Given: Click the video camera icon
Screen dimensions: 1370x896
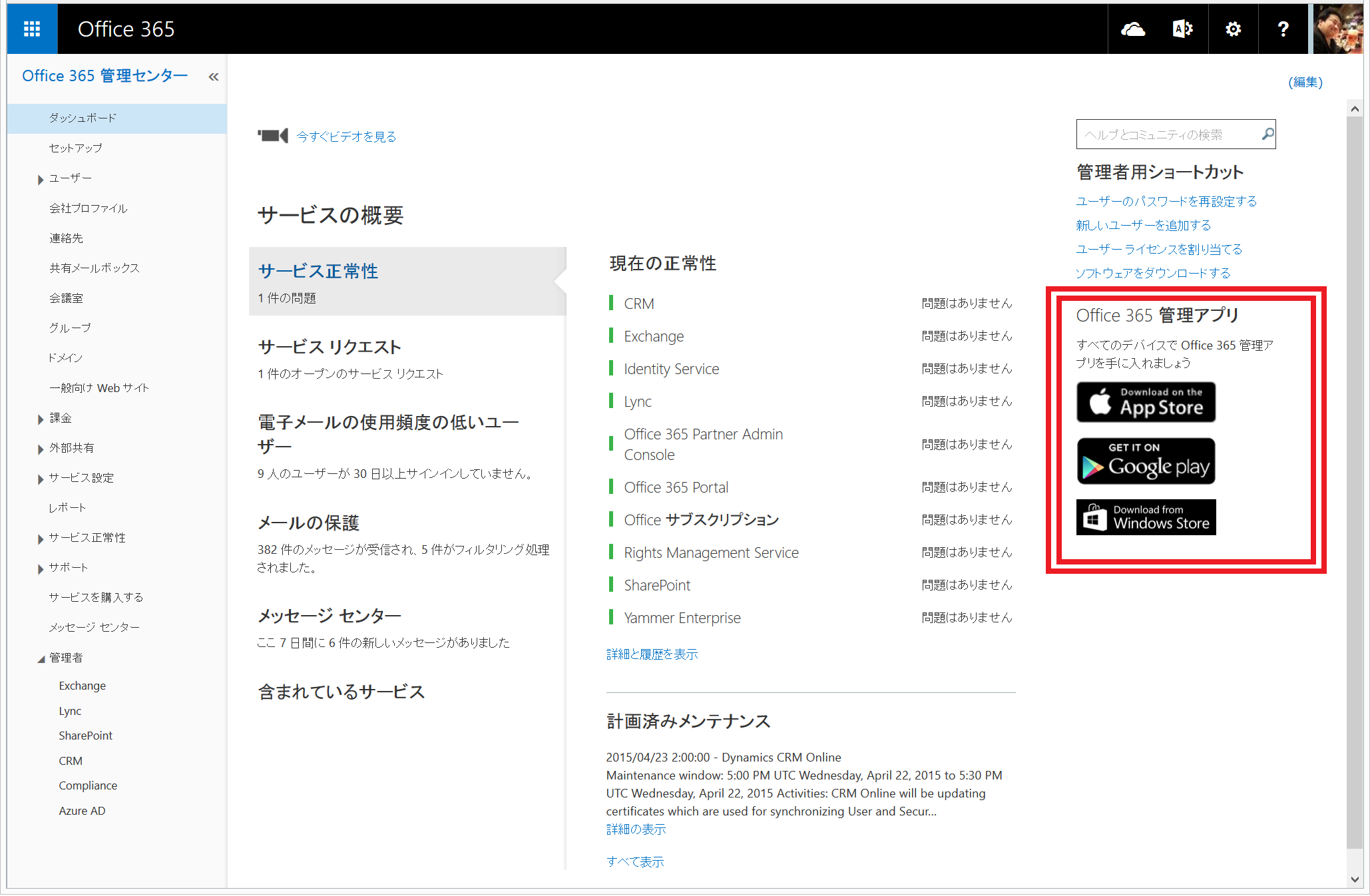Looking at the screenshot, I should [x=273, y=136].
